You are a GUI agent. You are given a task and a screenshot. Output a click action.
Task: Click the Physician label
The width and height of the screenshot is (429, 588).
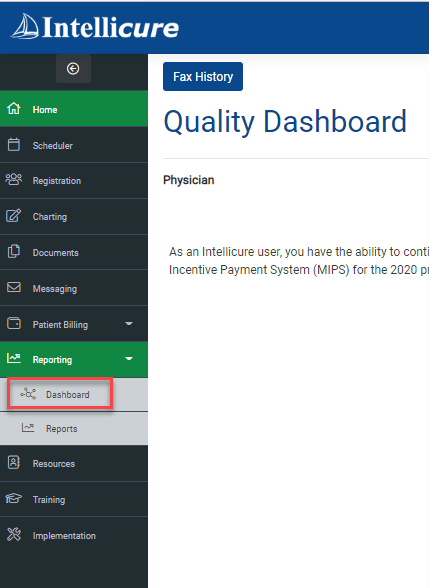pos(189,180)
